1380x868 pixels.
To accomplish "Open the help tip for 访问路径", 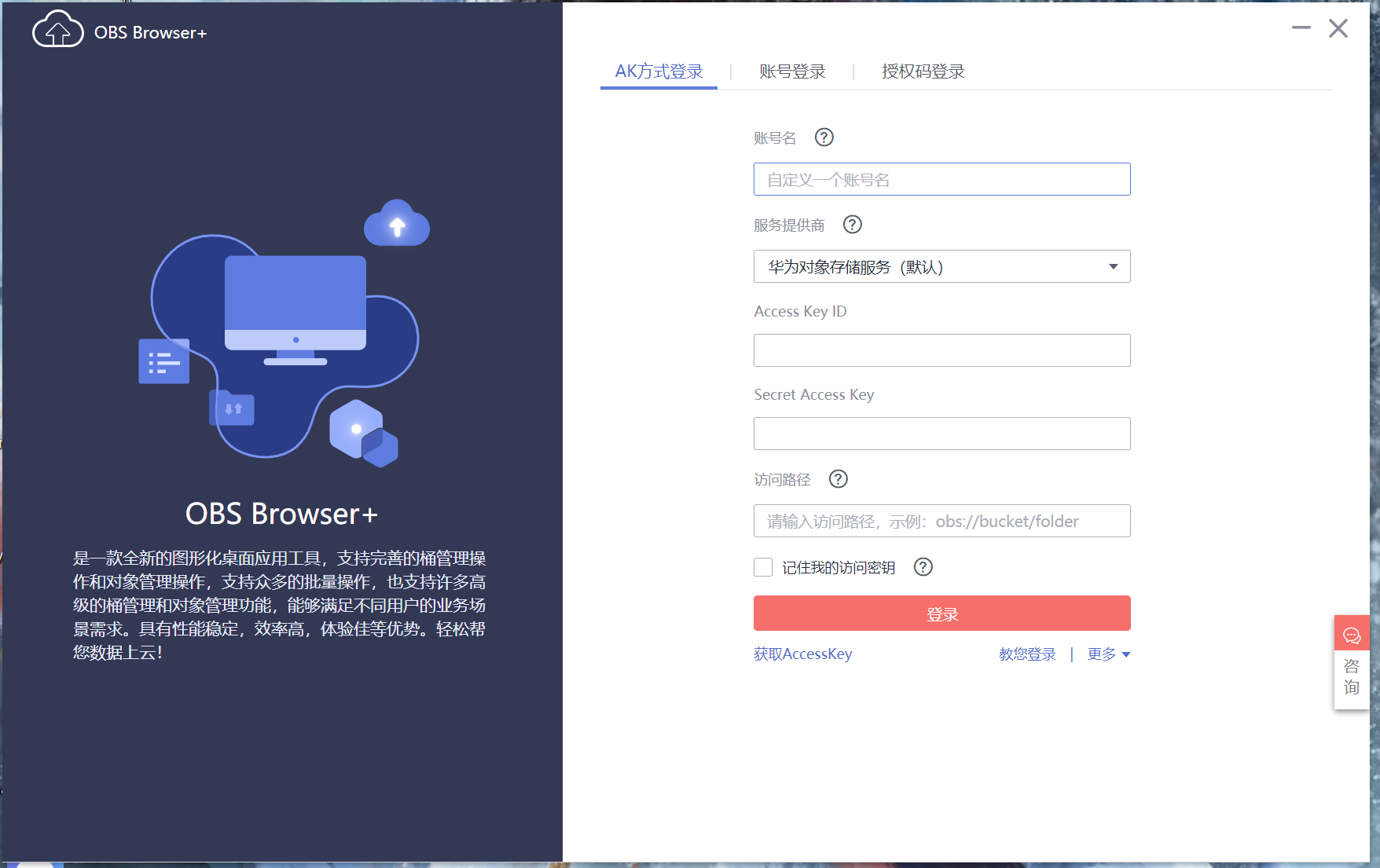I will pos(838,479).
